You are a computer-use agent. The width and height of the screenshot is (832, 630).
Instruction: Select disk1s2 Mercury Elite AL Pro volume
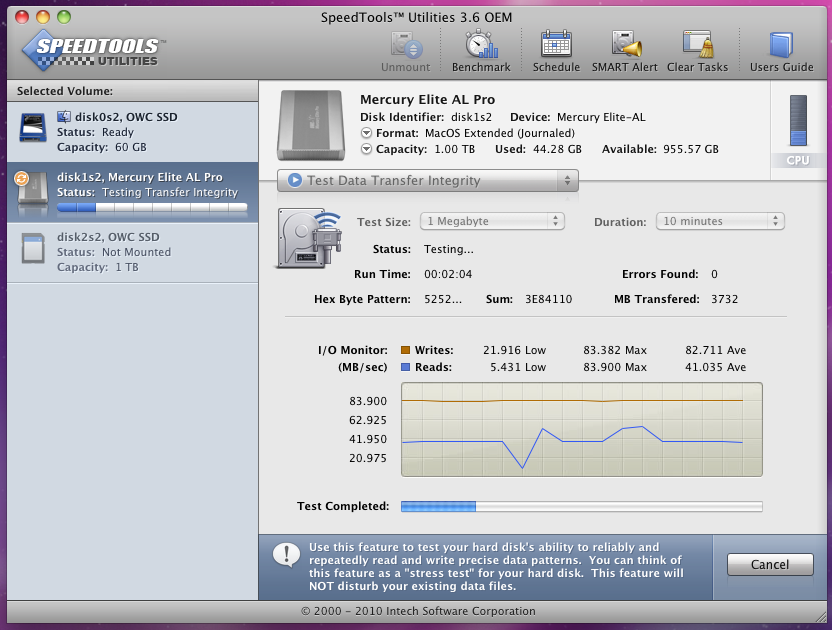tap(133, 192)
